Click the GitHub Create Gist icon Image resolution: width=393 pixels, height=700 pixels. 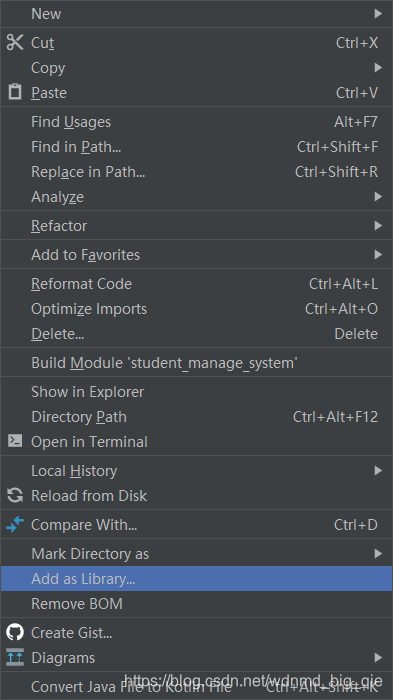pyautogui.click(x=15, y=632)
